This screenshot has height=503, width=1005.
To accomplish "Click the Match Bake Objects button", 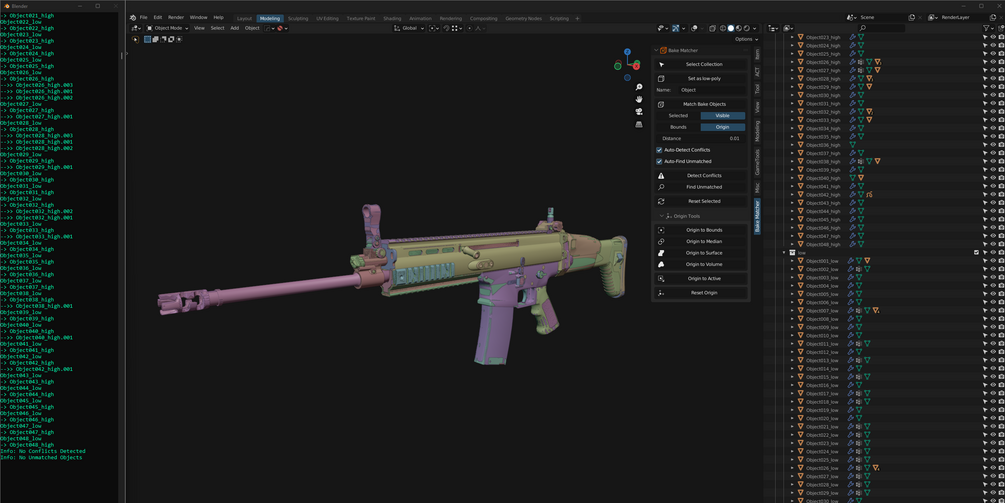I will 701,104.
